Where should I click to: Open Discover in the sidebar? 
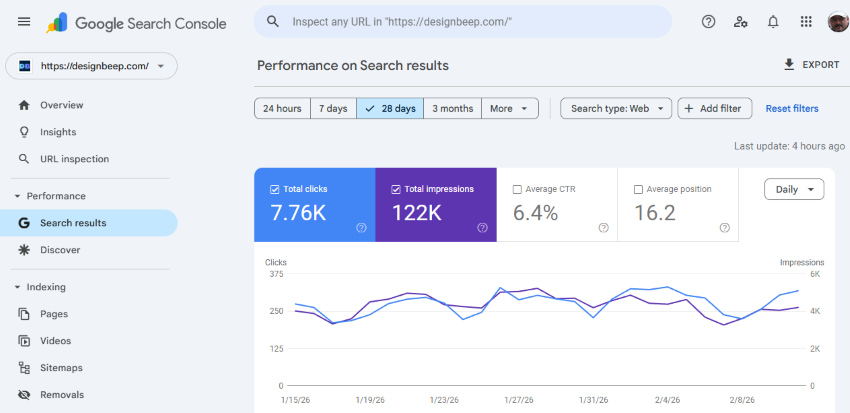coord(60,250)
